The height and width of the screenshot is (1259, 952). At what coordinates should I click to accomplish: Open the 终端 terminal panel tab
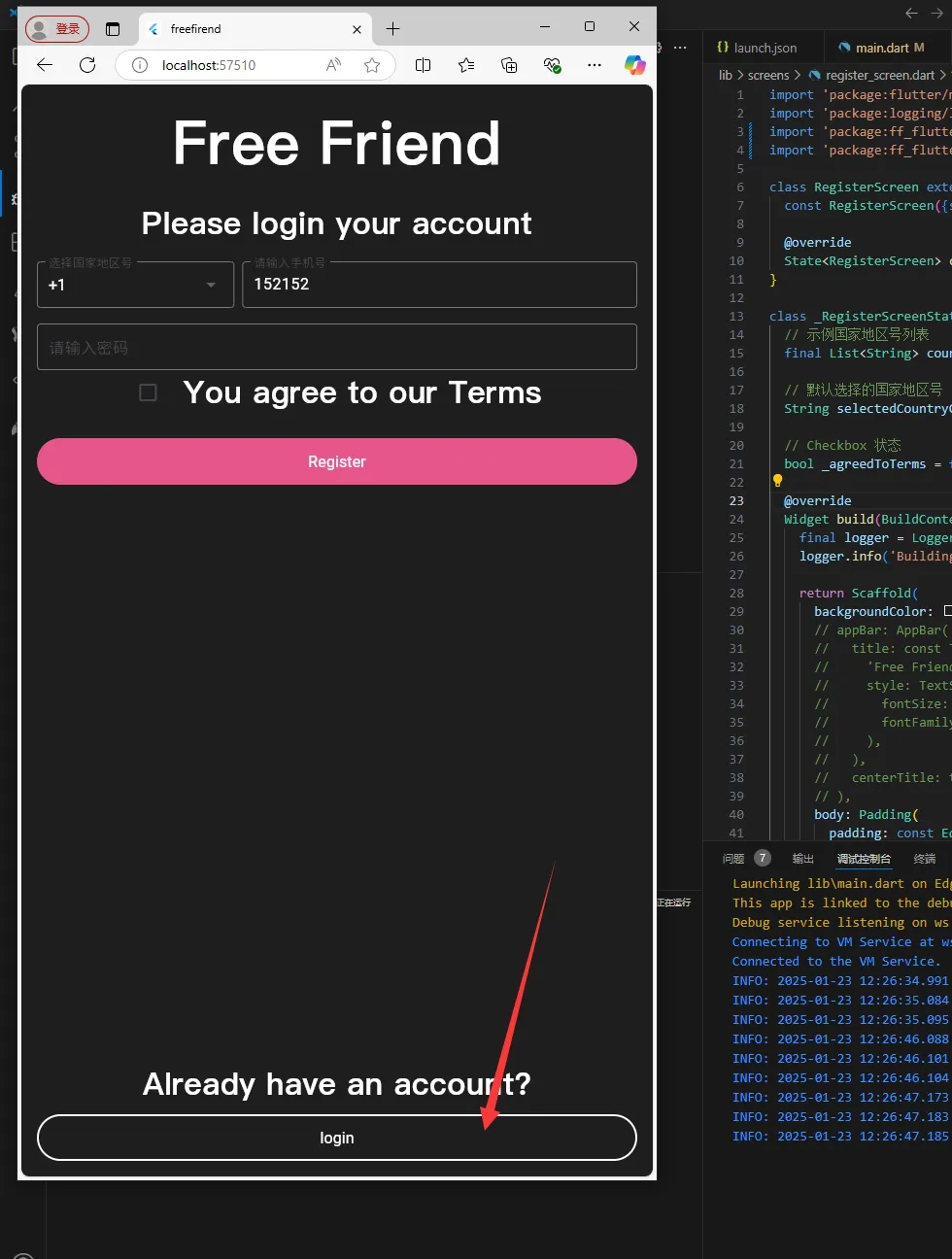[x=924, y=859]
